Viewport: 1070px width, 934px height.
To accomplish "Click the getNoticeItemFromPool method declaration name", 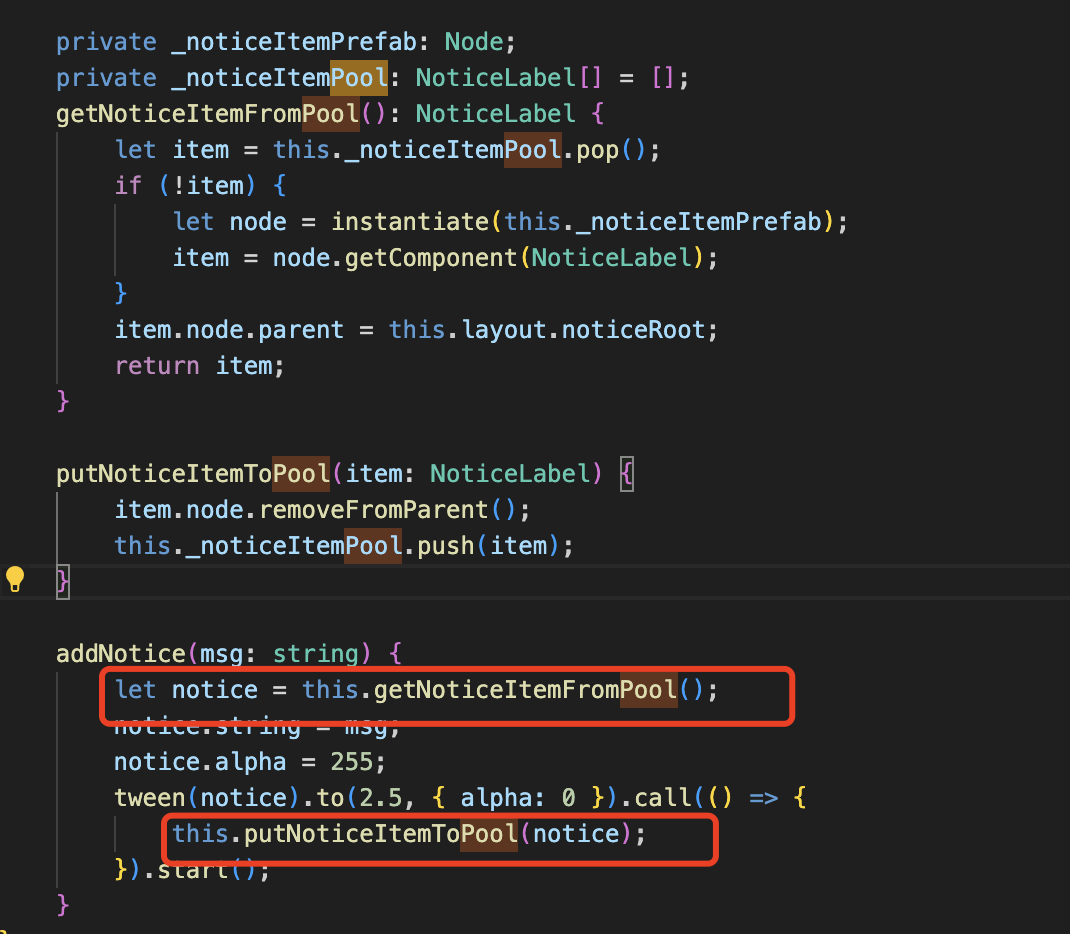I will point(207,114).
